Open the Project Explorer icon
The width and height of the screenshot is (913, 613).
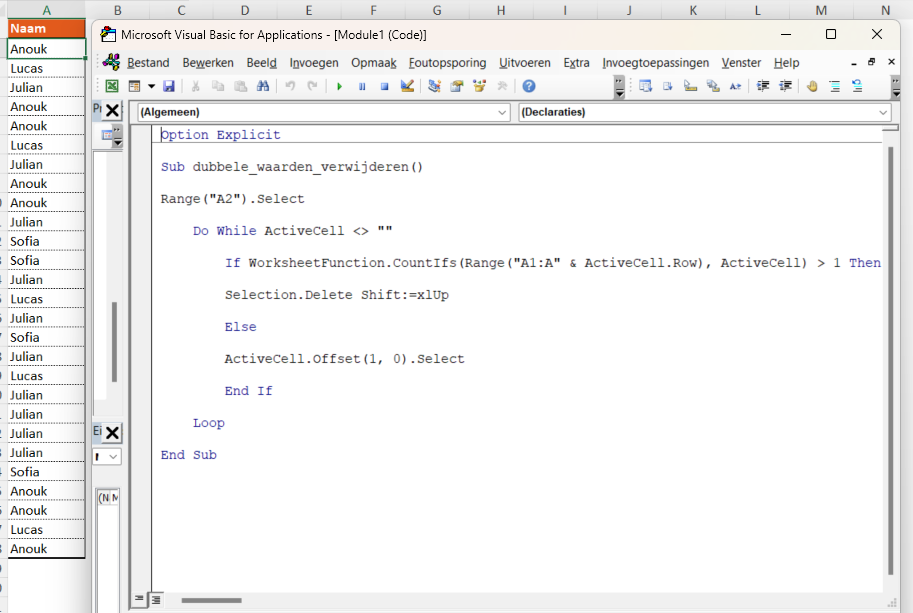(x=434, y=86)
